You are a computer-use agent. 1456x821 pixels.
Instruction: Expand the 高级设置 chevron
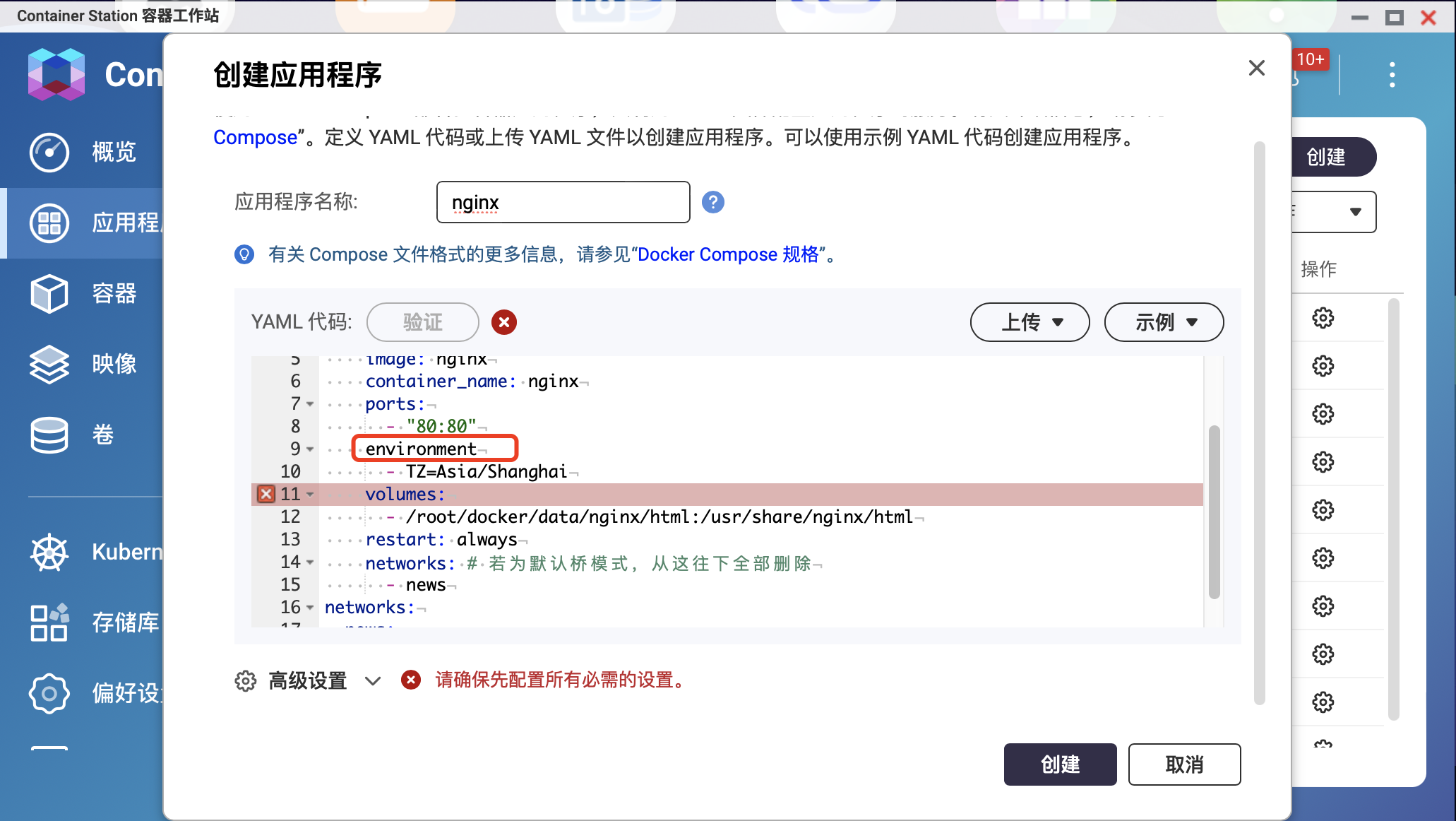pyautogui.click(x=373, y=680)
